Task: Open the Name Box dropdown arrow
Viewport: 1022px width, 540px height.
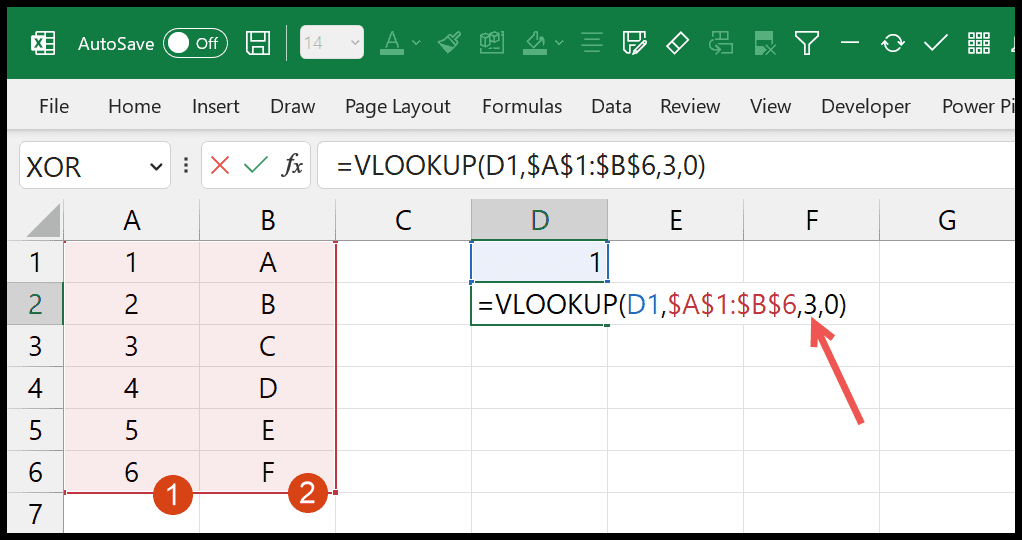Action: [156, 167]
